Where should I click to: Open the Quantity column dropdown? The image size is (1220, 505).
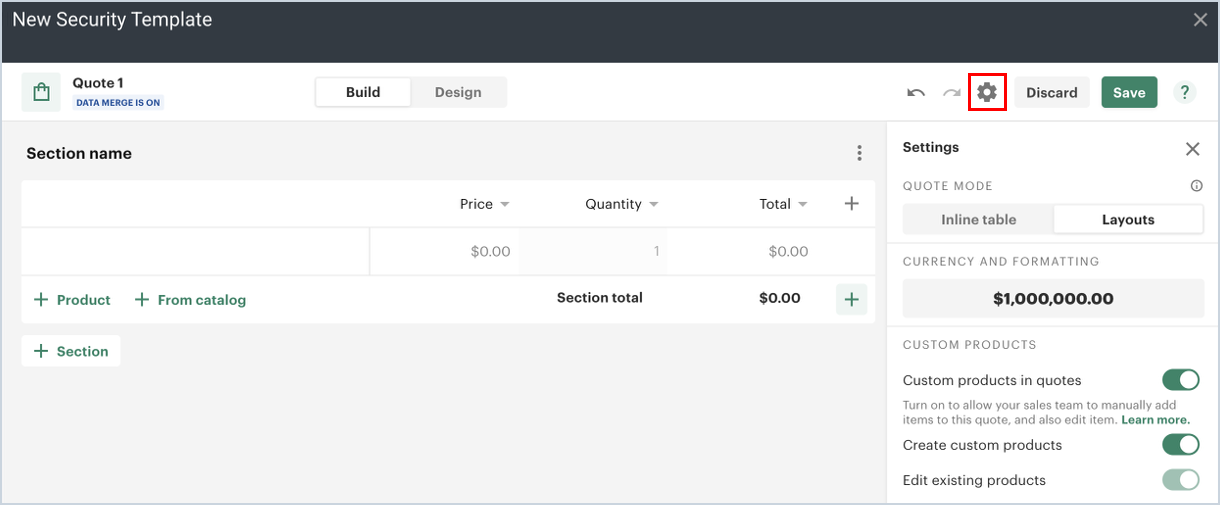coord(654,205)
